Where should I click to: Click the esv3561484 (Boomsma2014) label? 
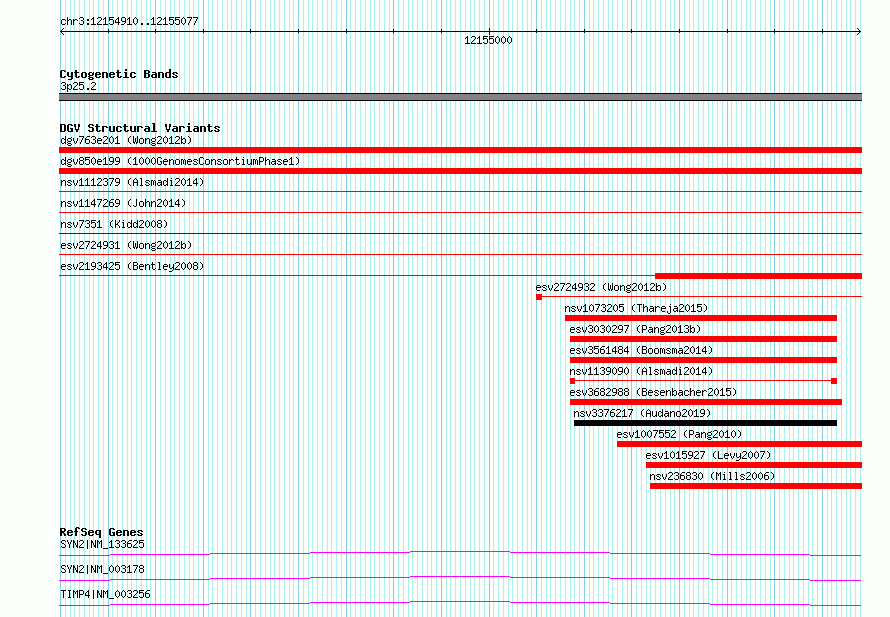pyautogui.click(x=641, y=350)
